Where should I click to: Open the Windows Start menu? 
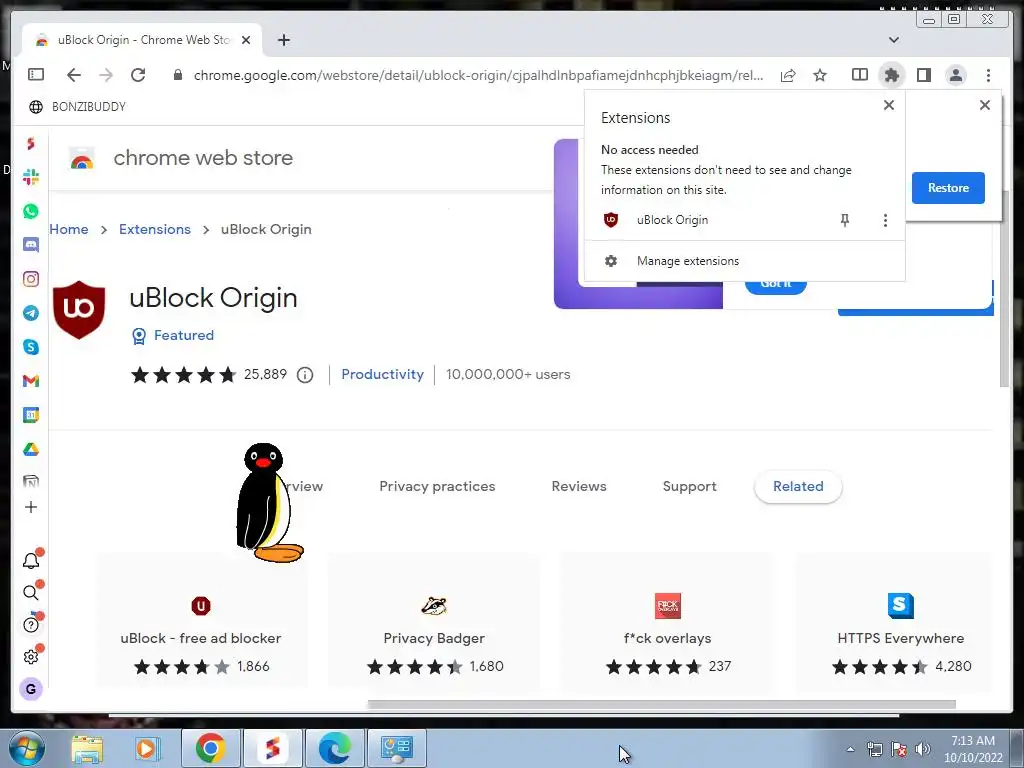coord(25,749)
